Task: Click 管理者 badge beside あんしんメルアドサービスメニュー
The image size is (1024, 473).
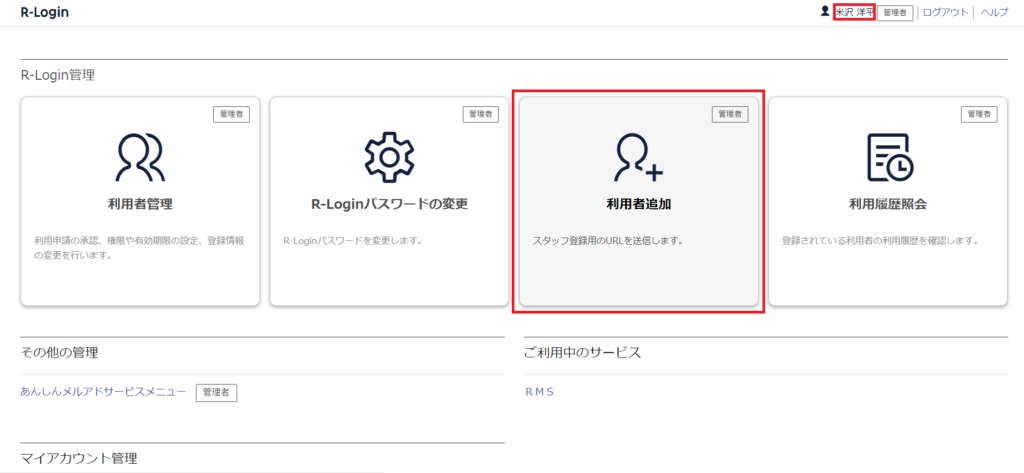Action: point(216,393)
